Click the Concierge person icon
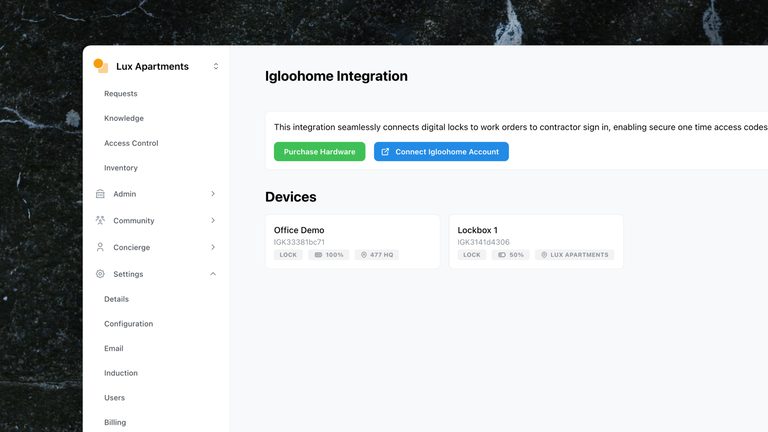Image resolution: width=768 pixels, height=432 pixels. point(100,247)
